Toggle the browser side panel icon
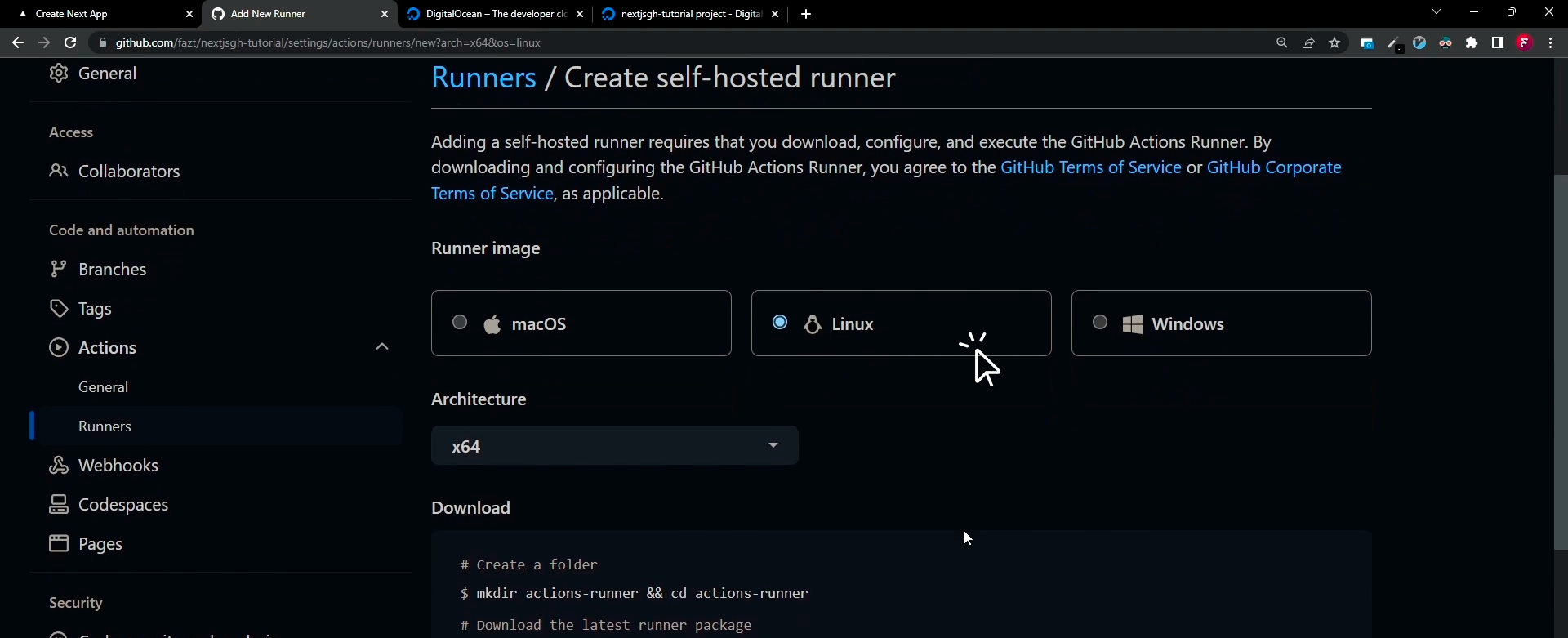Viewport: 1568px width, 638px height. (1498, 42)
